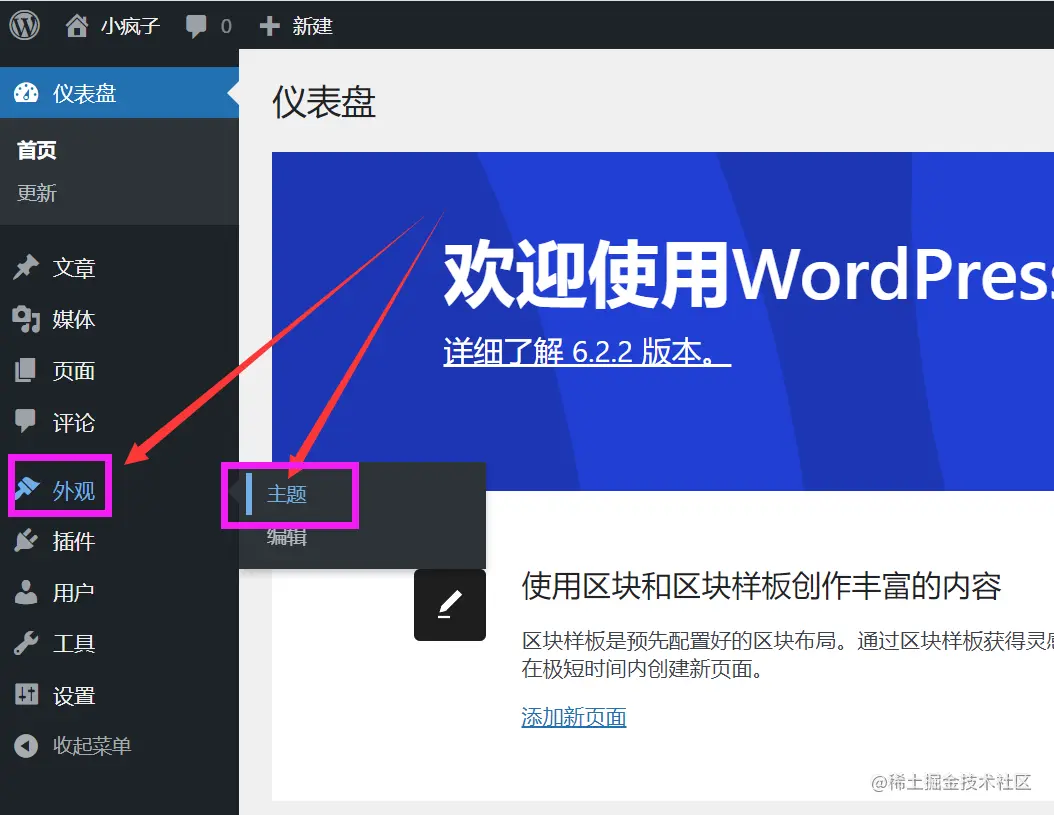Click the WordPress logo icon
Screen dimensions: 1054x815
24,26
